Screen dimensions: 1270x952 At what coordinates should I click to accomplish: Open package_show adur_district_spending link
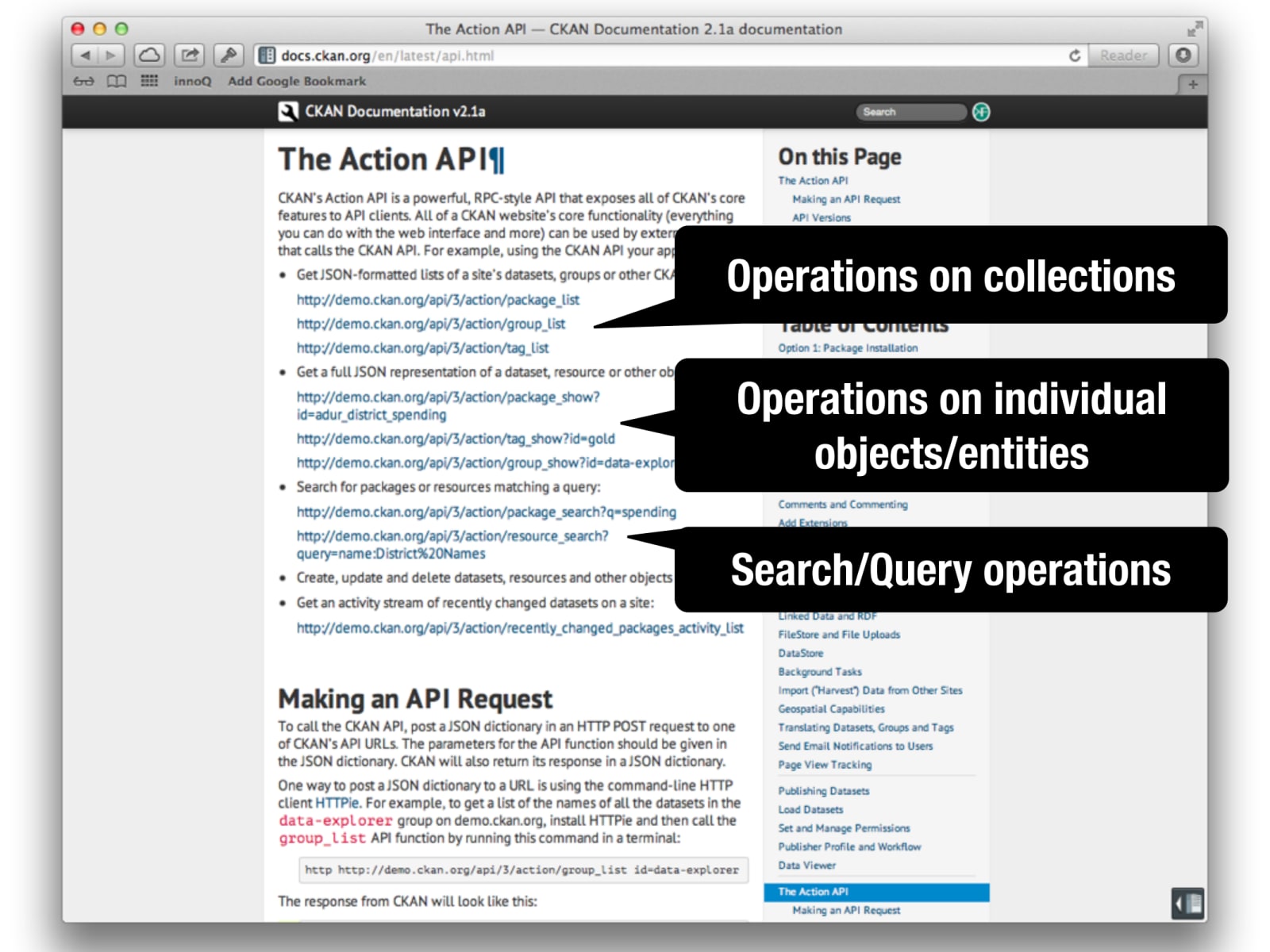pyautogui.click(x=448, y=405)
